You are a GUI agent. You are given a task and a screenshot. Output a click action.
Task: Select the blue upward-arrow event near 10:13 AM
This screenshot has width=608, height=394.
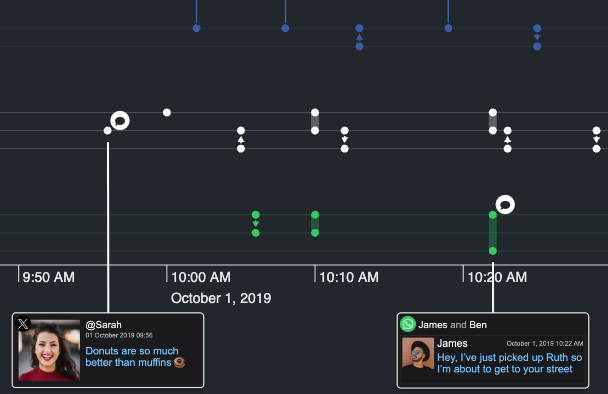pos(359,37)
